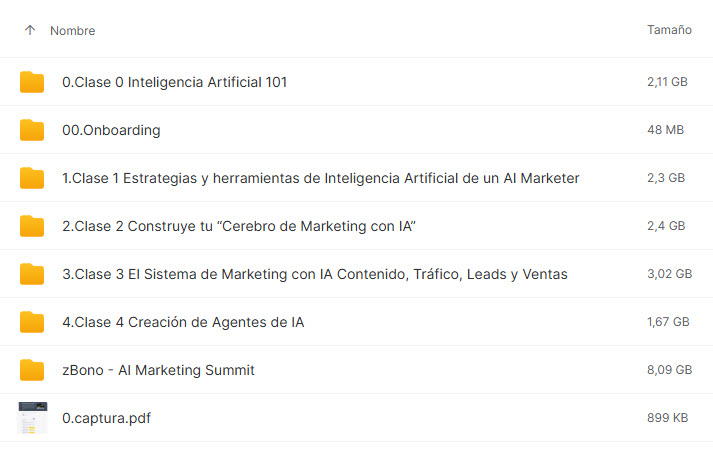713x454 pixels.
Task: Open the 0.captura.pdf thumbnail preview
Action: [x=32, y=418]
